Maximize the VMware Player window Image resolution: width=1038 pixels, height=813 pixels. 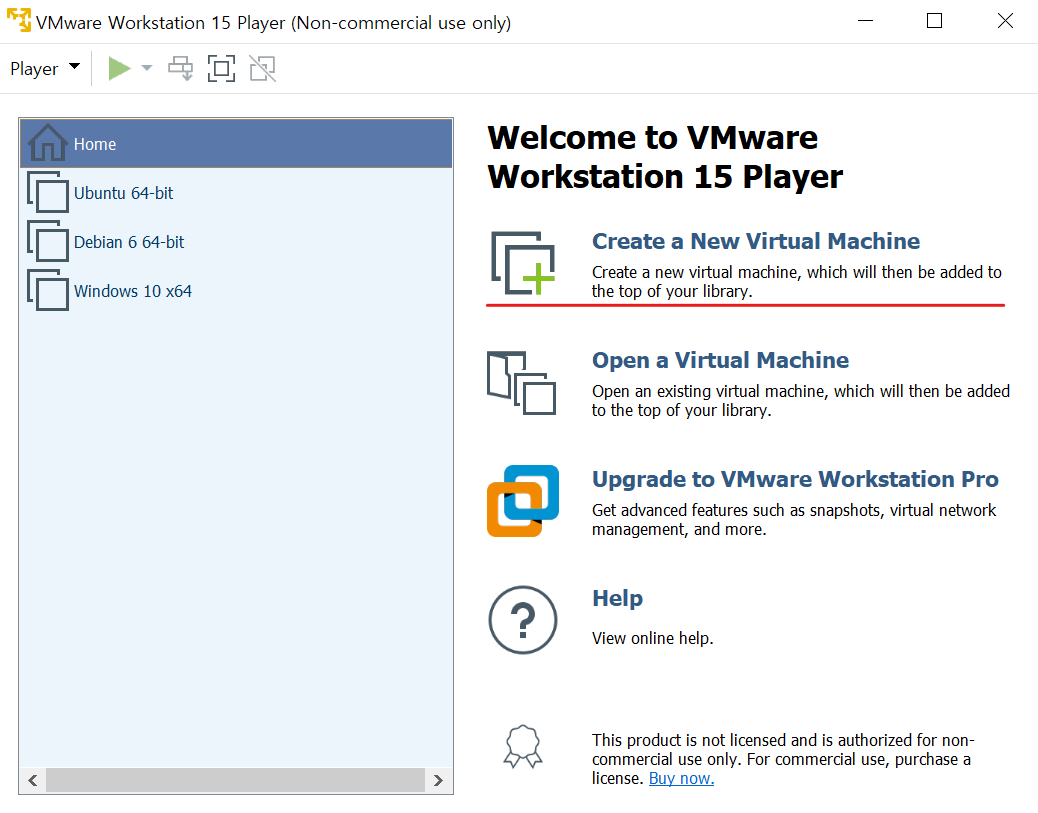tap(934, 21)
